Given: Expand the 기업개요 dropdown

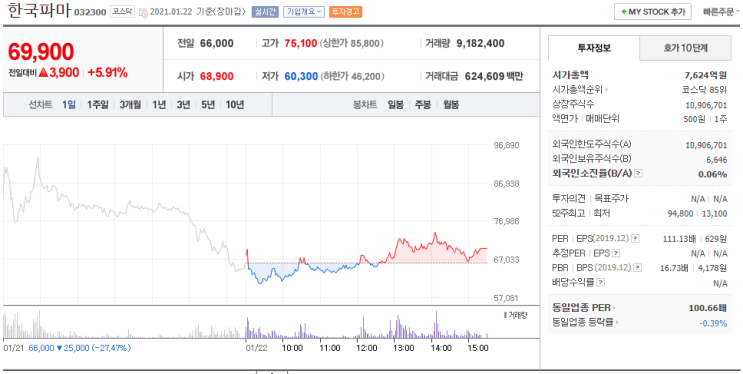Looking at the screenshot, I should pos(304,12).
